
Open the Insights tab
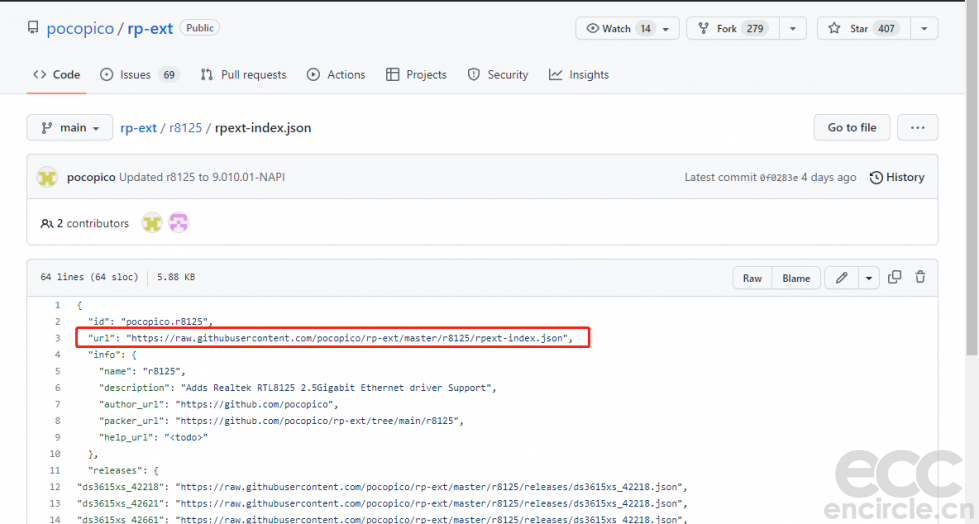pyautogui.click(x=579, y=75)
